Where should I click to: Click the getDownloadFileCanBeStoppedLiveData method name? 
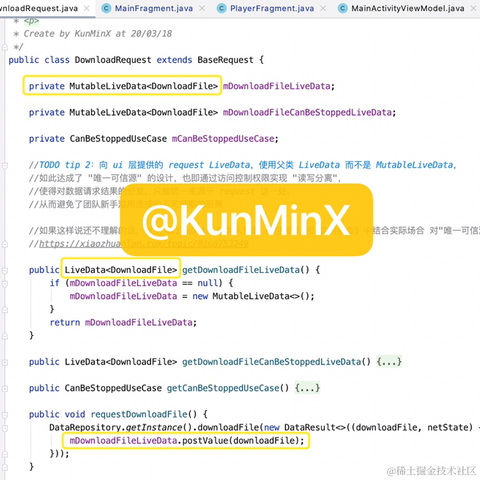pyautogui.click(x=271, y=362)
